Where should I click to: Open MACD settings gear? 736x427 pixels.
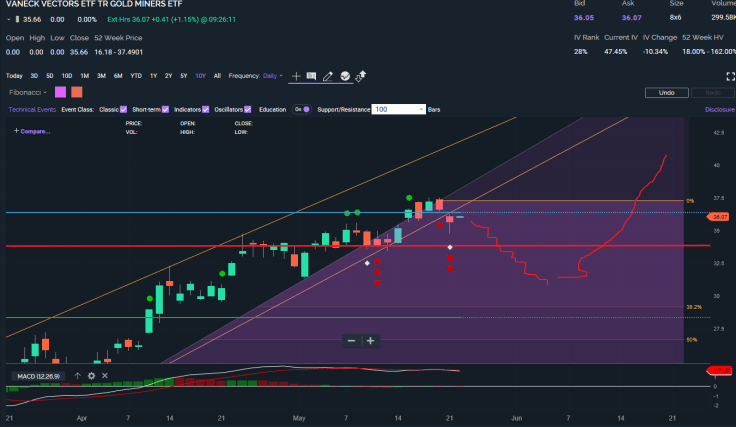(91, 376)
